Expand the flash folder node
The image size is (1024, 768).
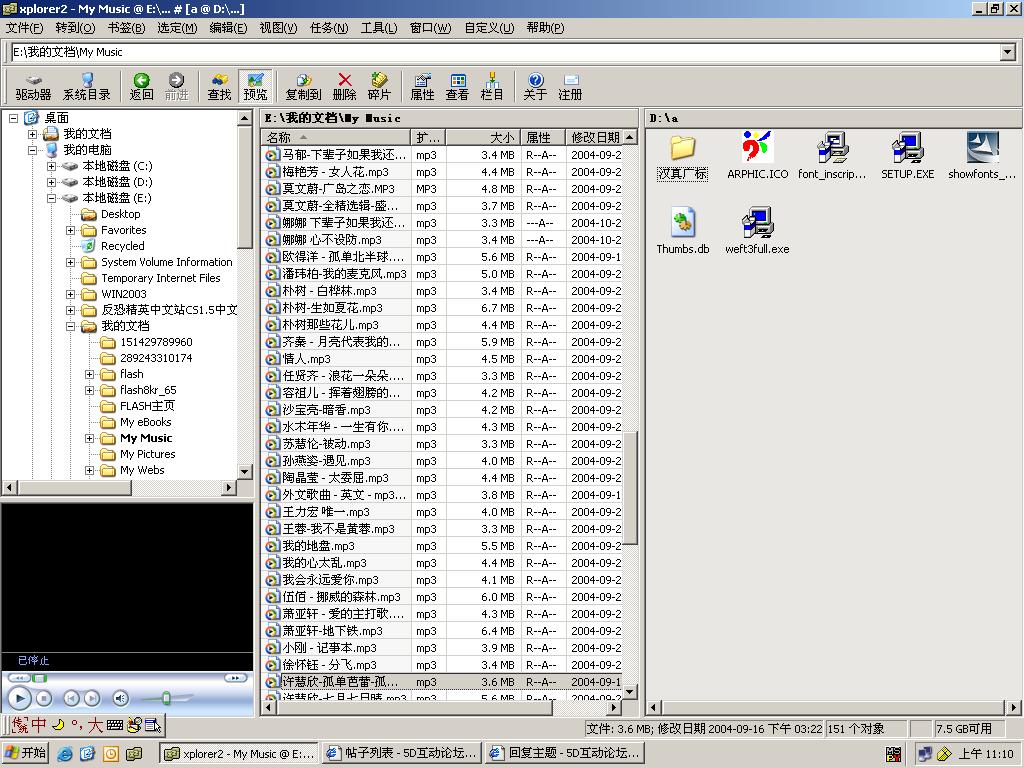89,374
